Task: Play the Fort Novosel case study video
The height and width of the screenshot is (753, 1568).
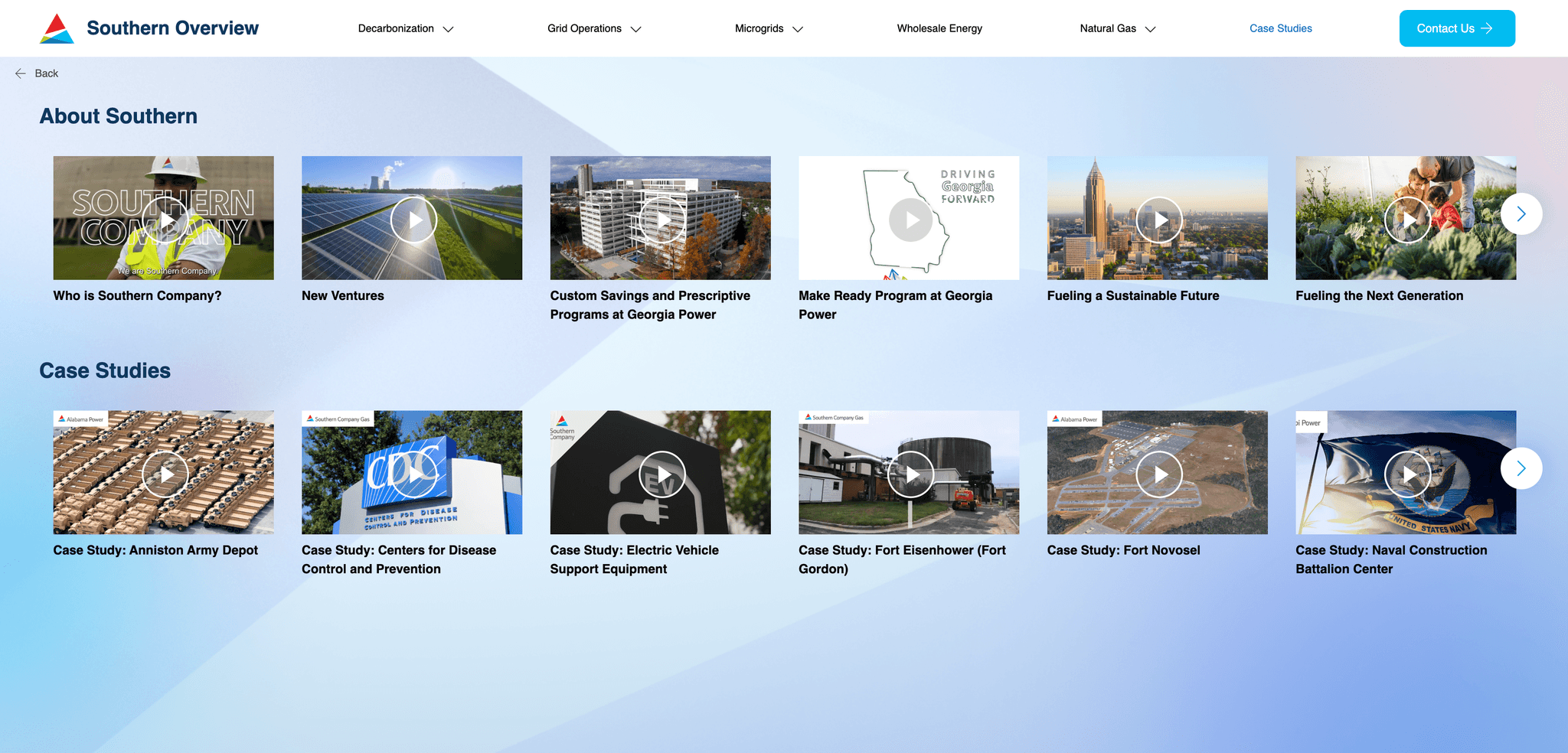Action: click(1159, 474)
